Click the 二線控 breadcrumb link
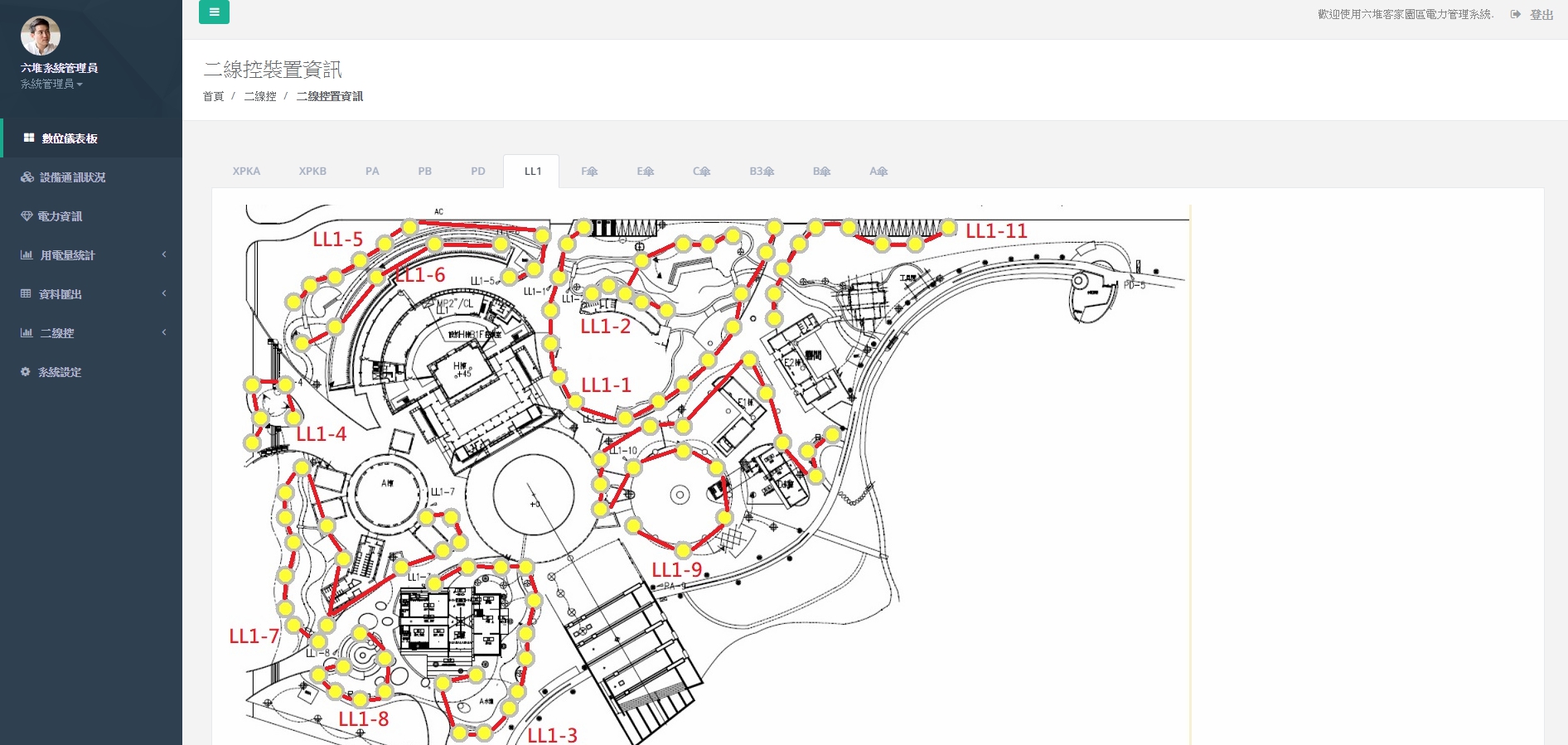The height and width of the screenshot is (745, 1568). coord(260,97)
